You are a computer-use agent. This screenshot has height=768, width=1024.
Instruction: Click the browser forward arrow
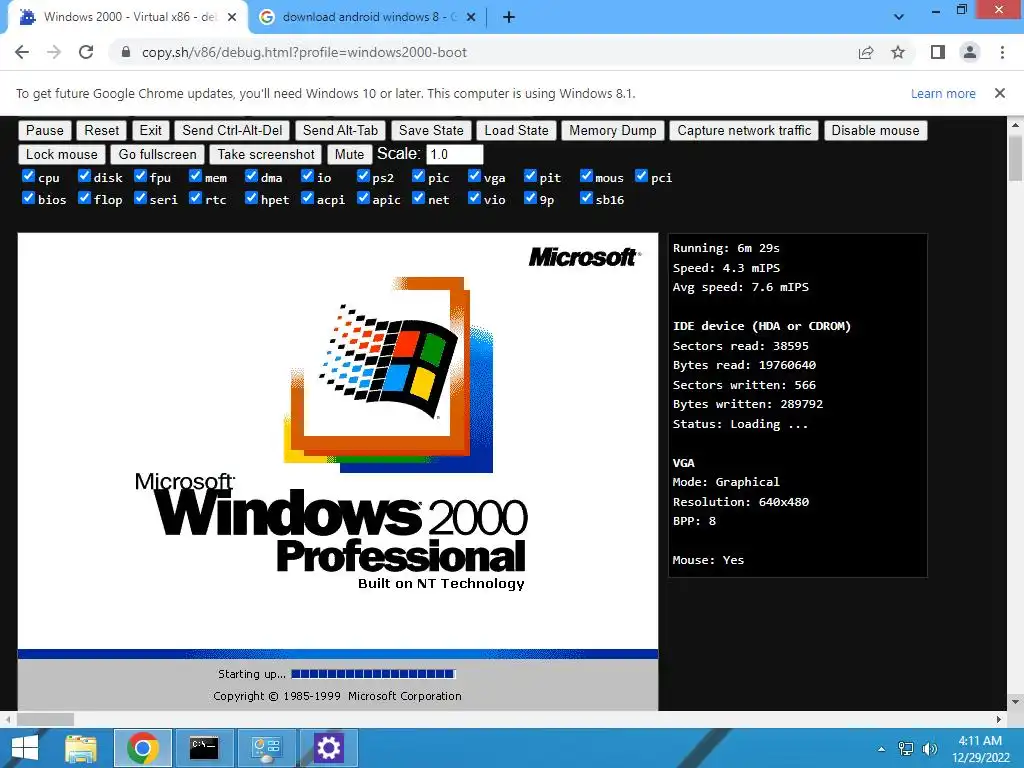tap(54, 52)
